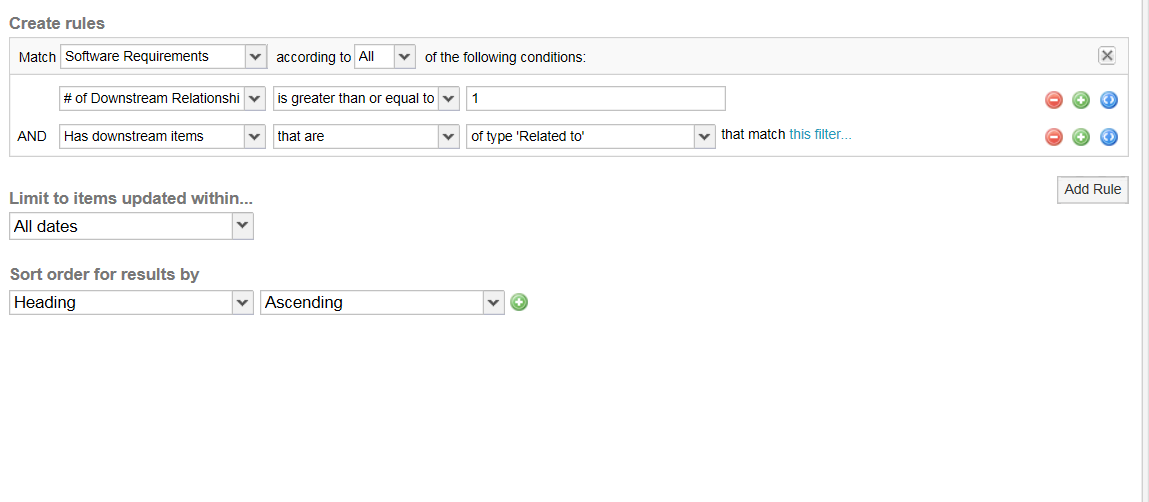Click the 'this filter...' link
Viewport: 1149px width, 502px height.
pos(820,135)
